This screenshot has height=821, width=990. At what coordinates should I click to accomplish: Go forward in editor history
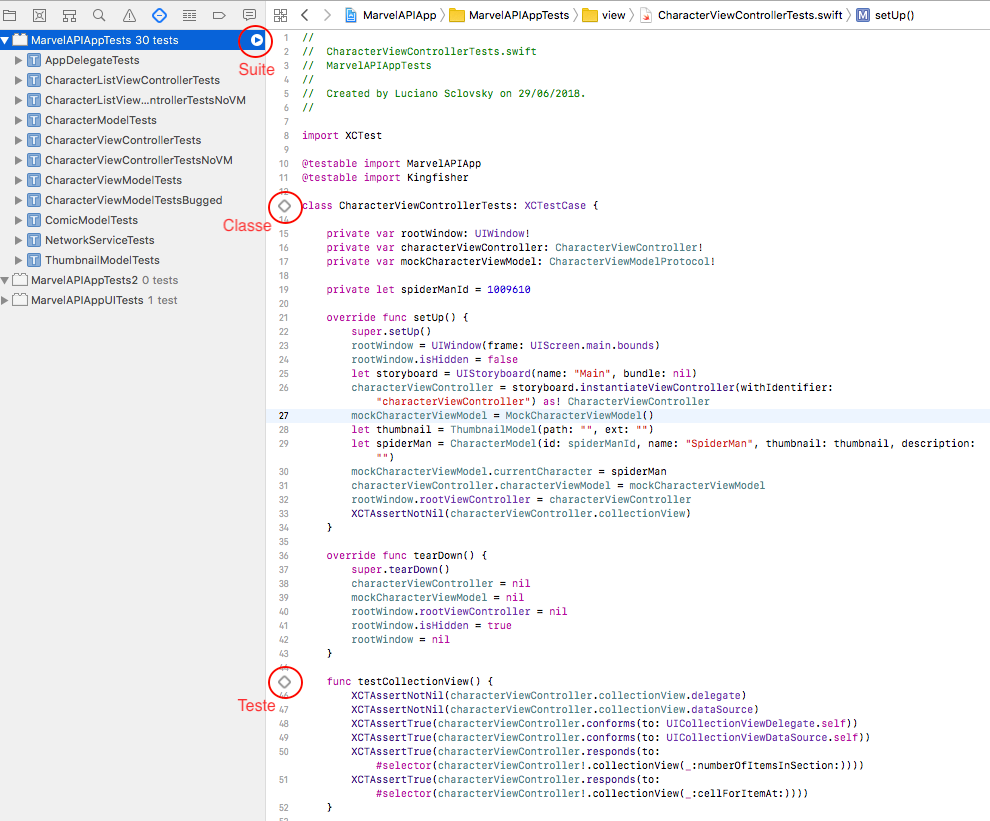point(327,15)
